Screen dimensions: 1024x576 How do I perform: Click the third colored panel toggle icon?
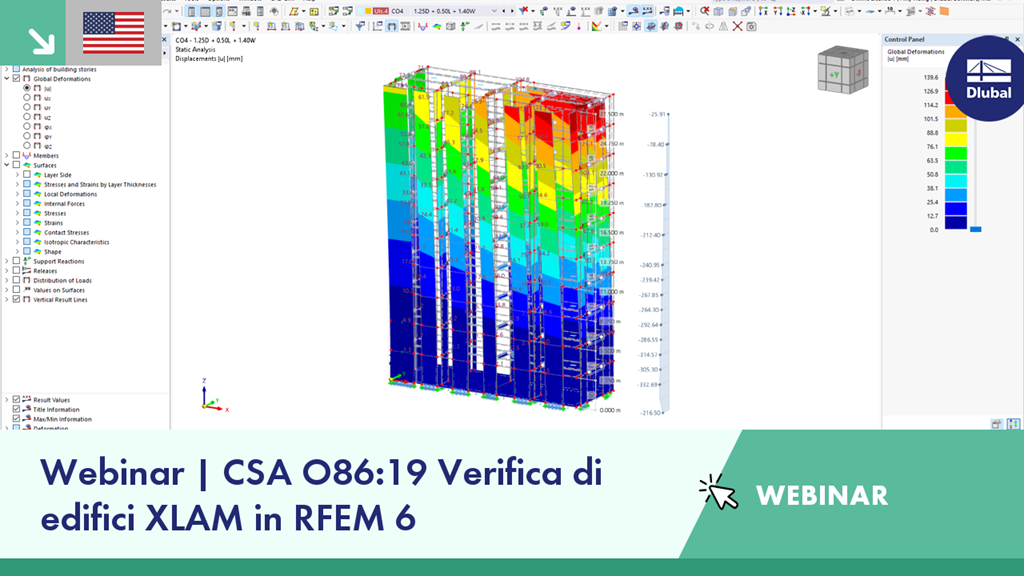[219, 11]
